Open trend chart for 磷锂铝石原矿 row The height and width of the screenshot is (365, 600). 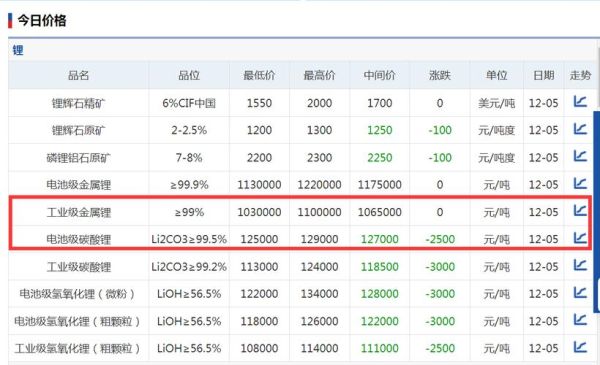click(580, 156)
